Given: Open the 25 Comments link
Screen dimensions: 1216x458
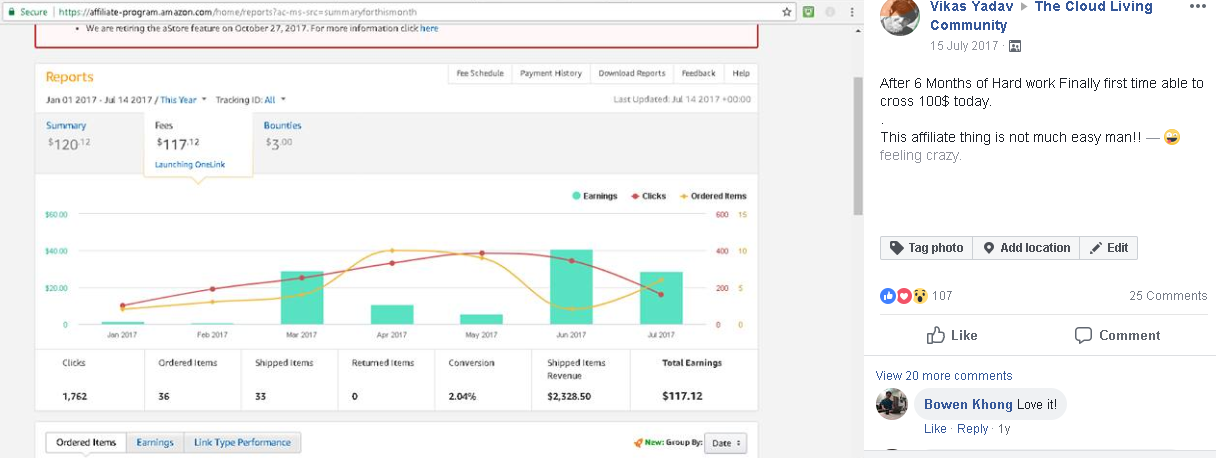Looking at the screenshot, I should click(x=1168, y=296).
